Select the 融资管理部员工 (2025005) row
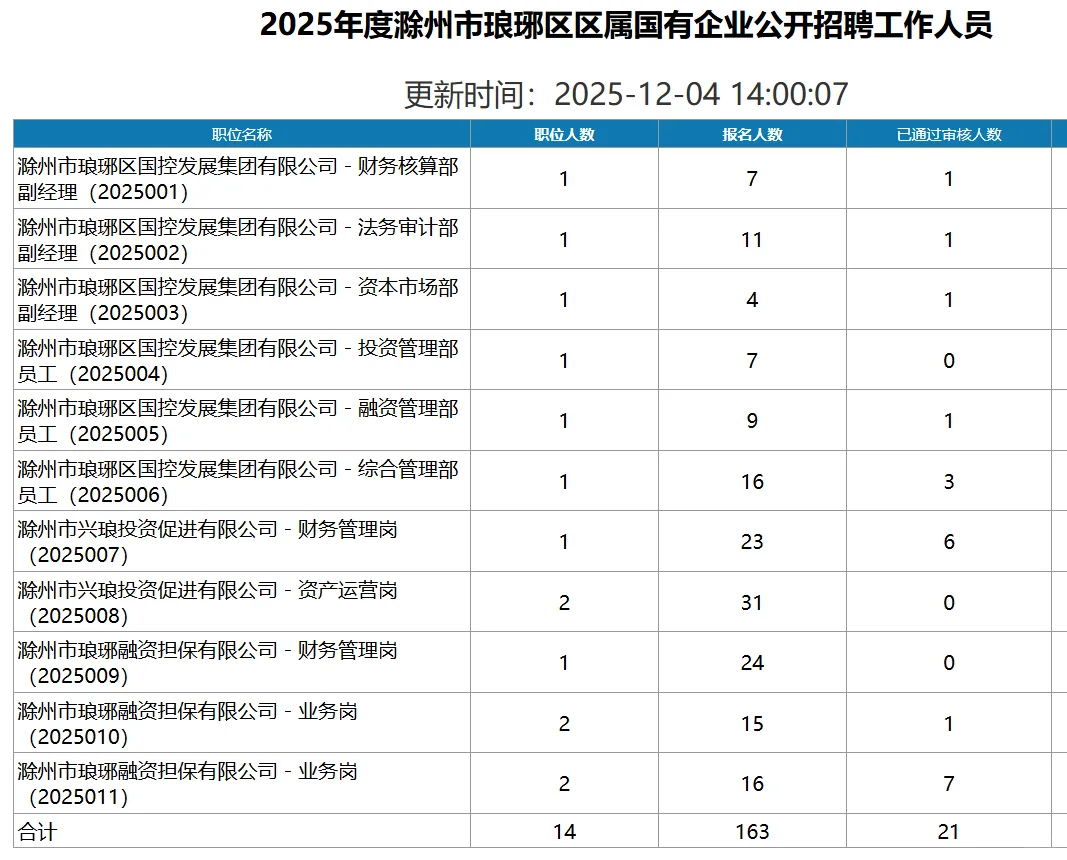 240,420
